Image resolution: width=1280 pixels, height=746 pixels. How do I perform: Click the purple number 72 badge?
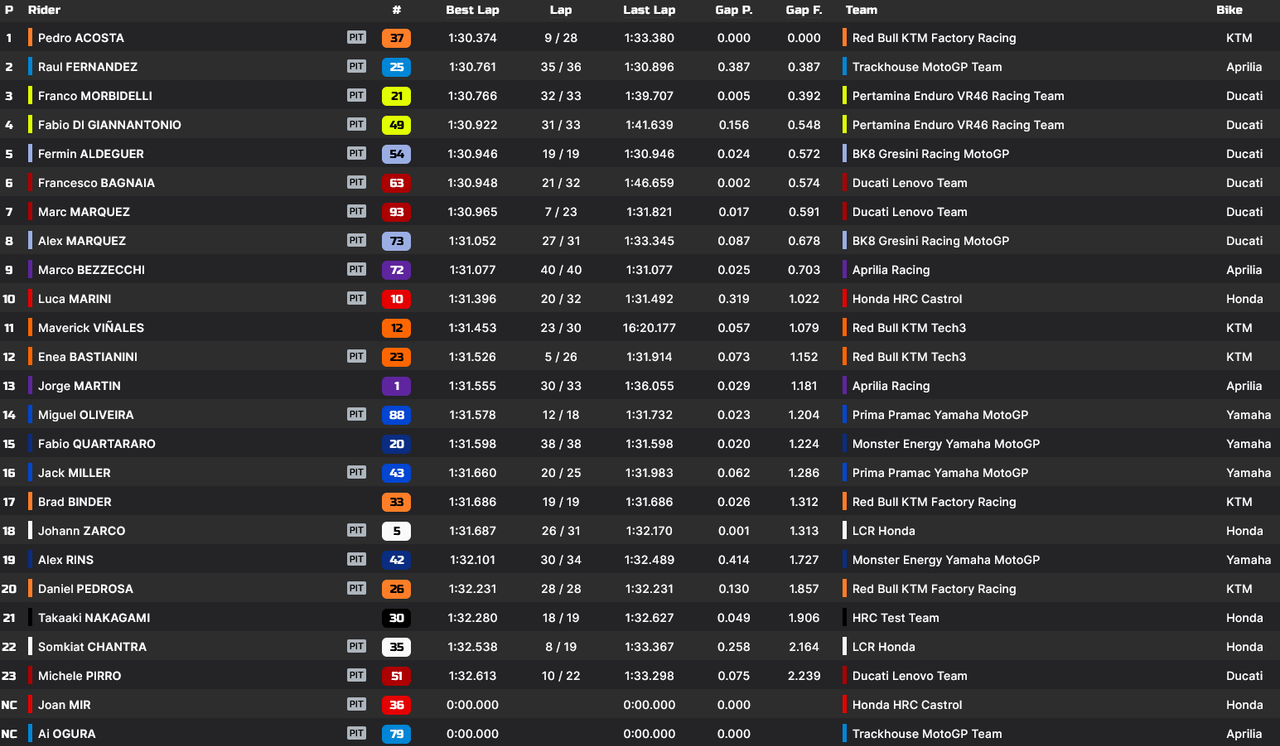396,270
